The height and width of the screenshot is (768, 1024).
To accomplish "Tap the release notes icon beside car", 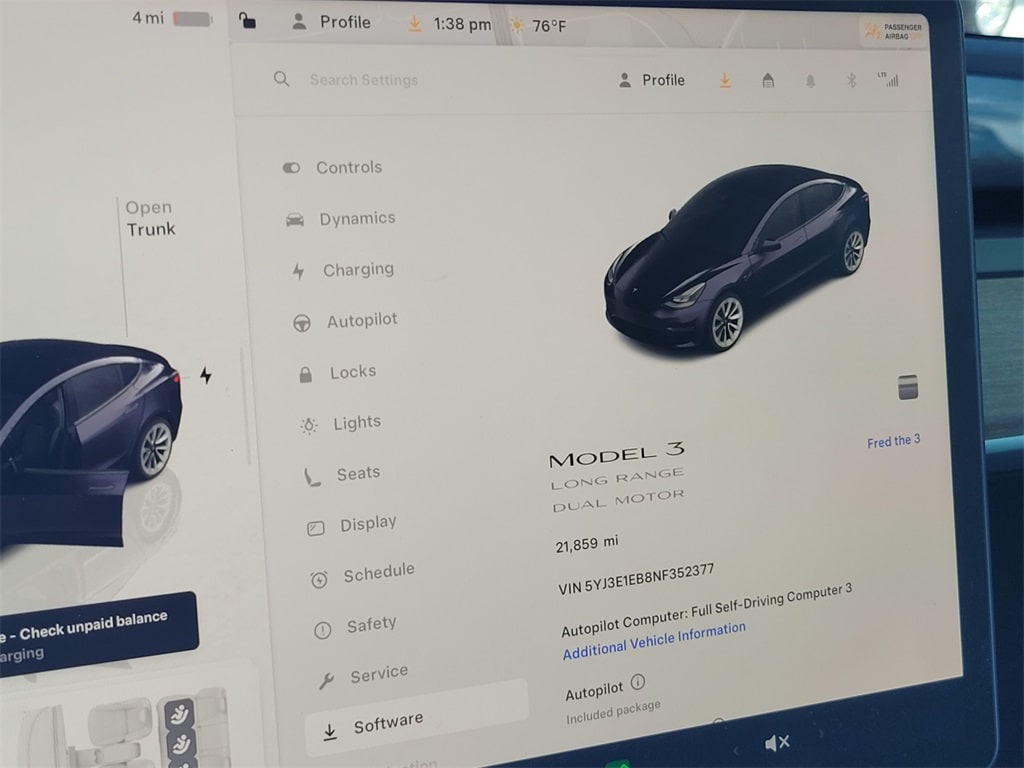I will pos(908,387).
